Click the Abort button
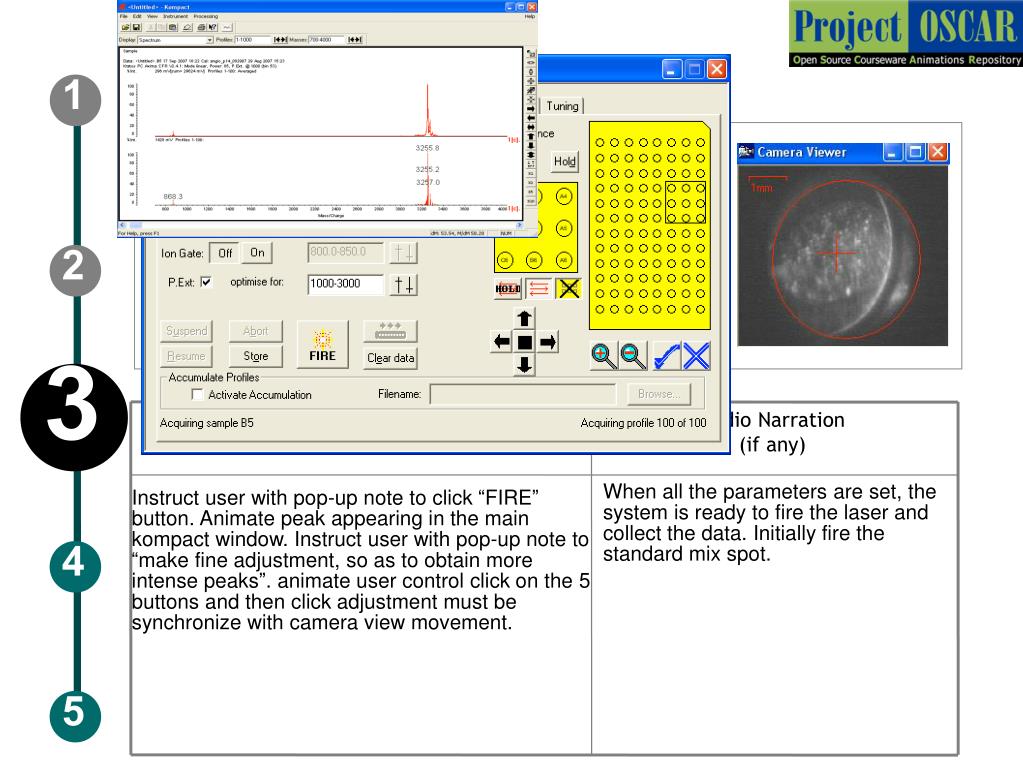Image resolution: width=1023 pixels, height=767 pixels. [255, 331]
